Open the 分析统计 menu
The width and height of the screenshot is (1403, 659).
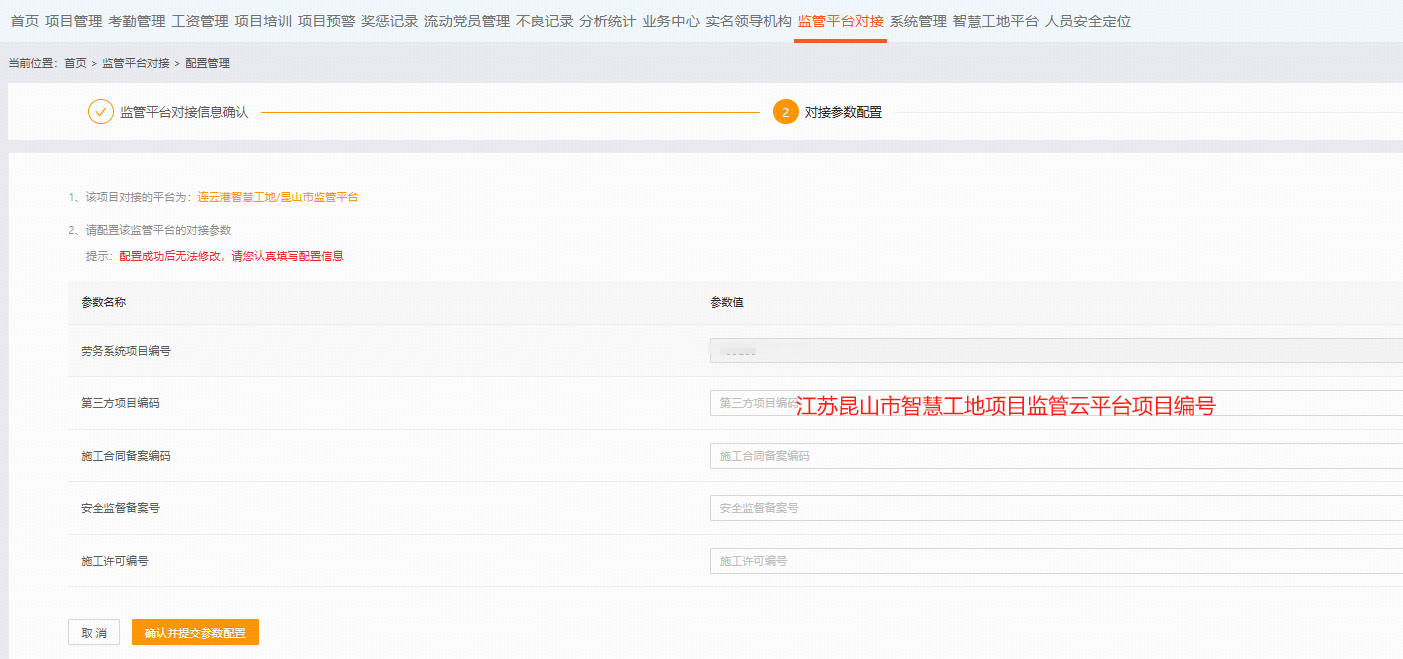tap(607, 21)
